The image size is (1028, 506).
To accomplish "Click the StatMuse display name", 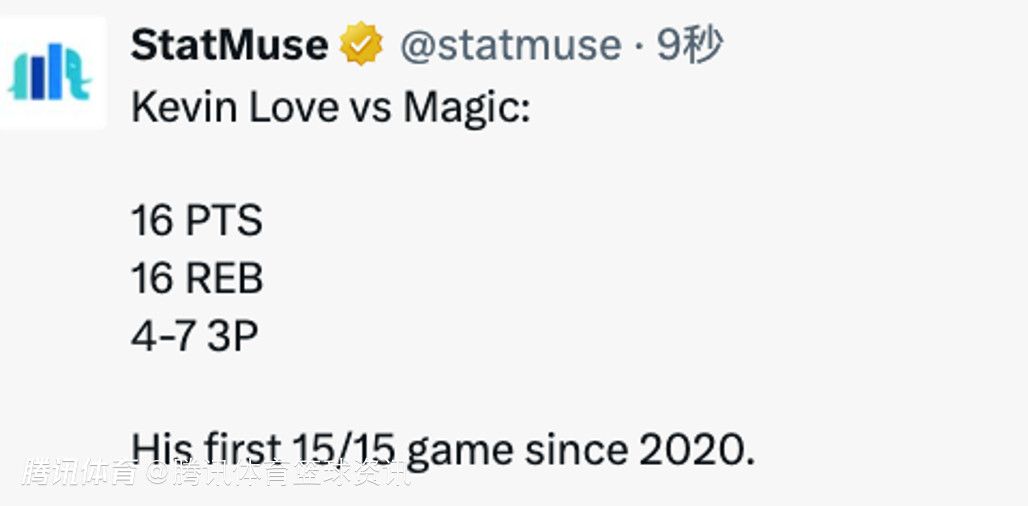I will (x=229, y=45).
